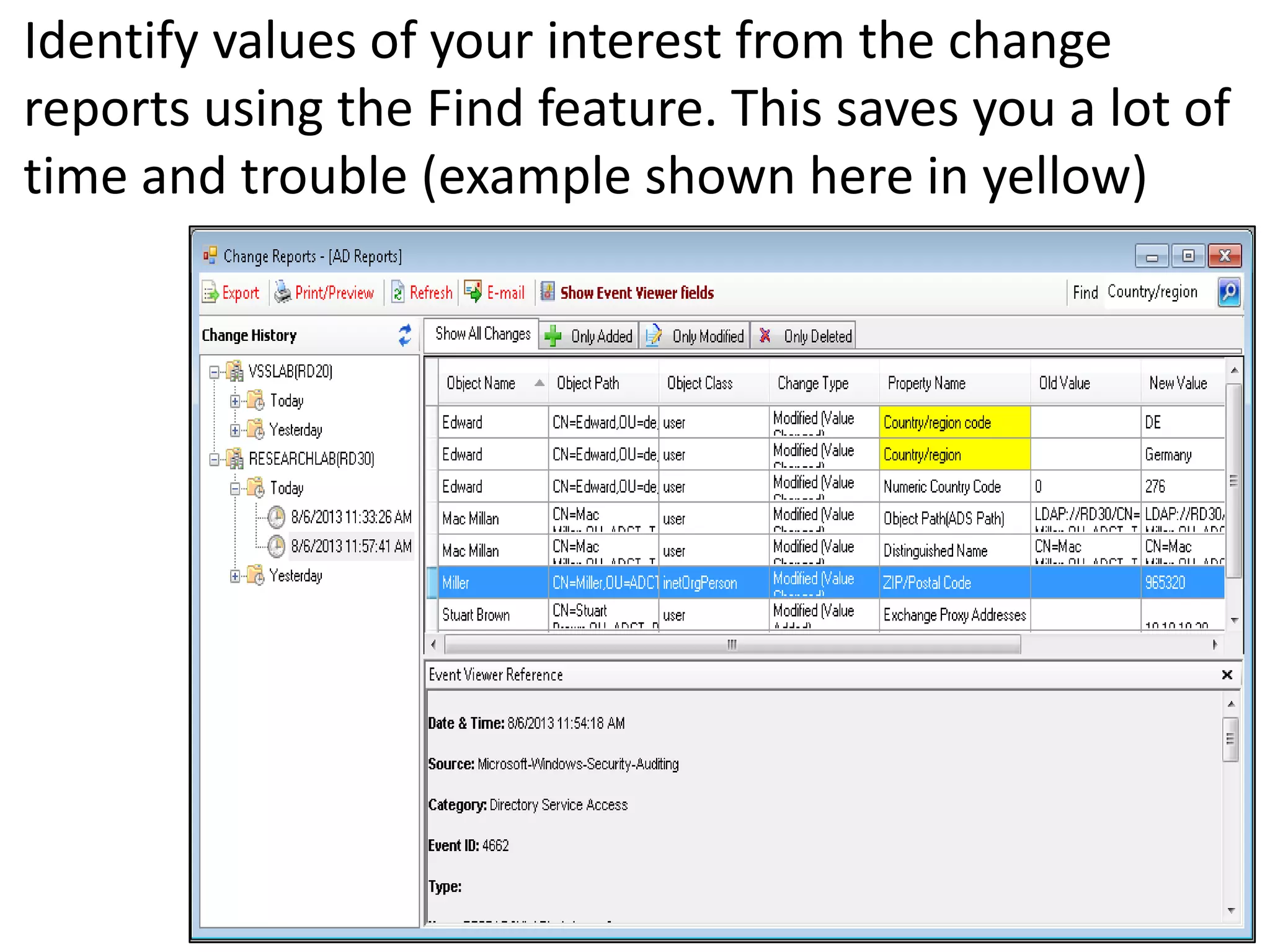This screenshot has width=1270, height=952.
Task: Select the Miller row 'ZIP/Postal Code' cell
Action: pyautogui.click(x=955, y=583)
